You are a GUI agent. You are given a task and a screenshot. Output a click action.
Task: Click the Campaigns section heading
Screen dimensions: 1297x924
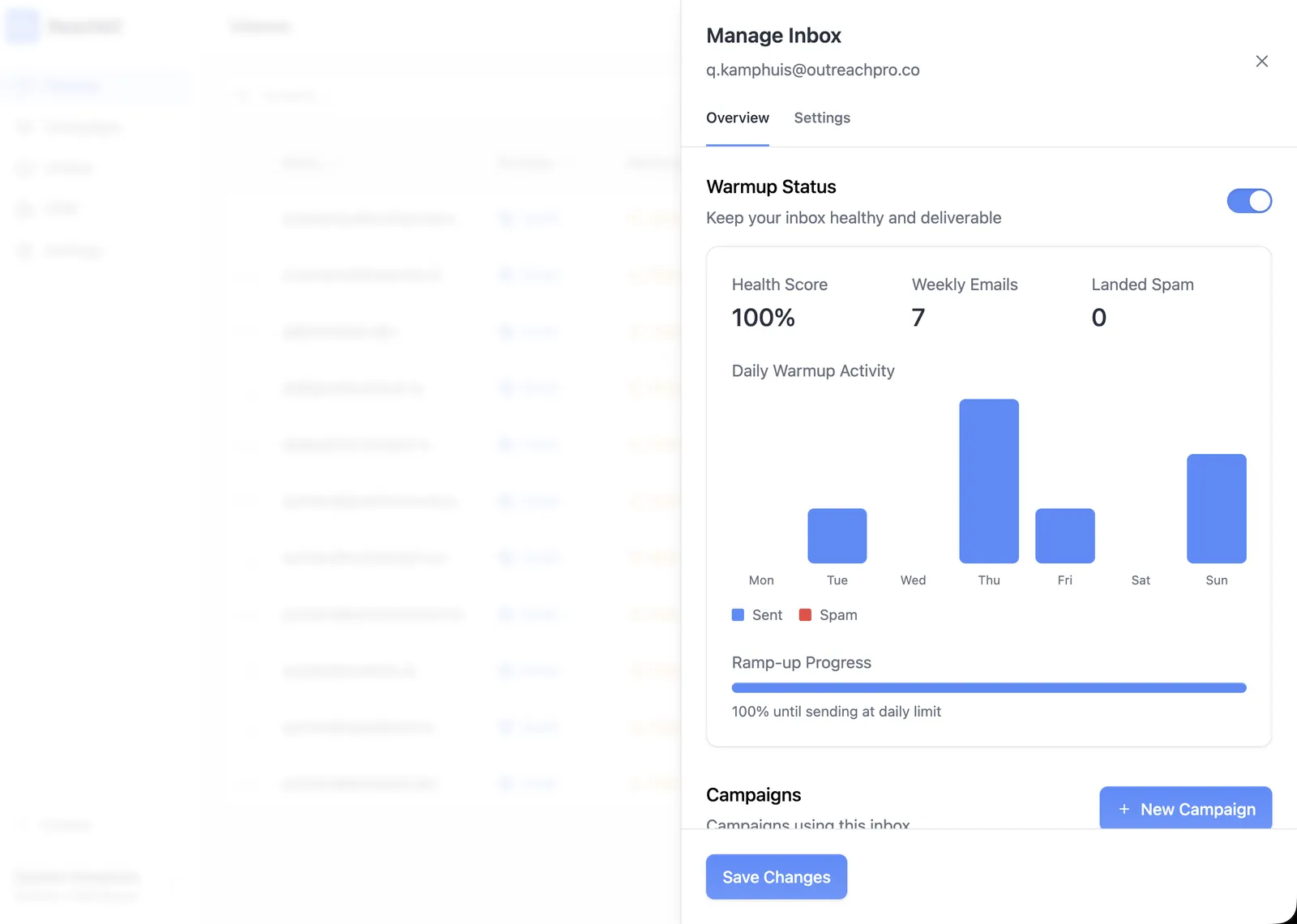click(x=754, y=795)
